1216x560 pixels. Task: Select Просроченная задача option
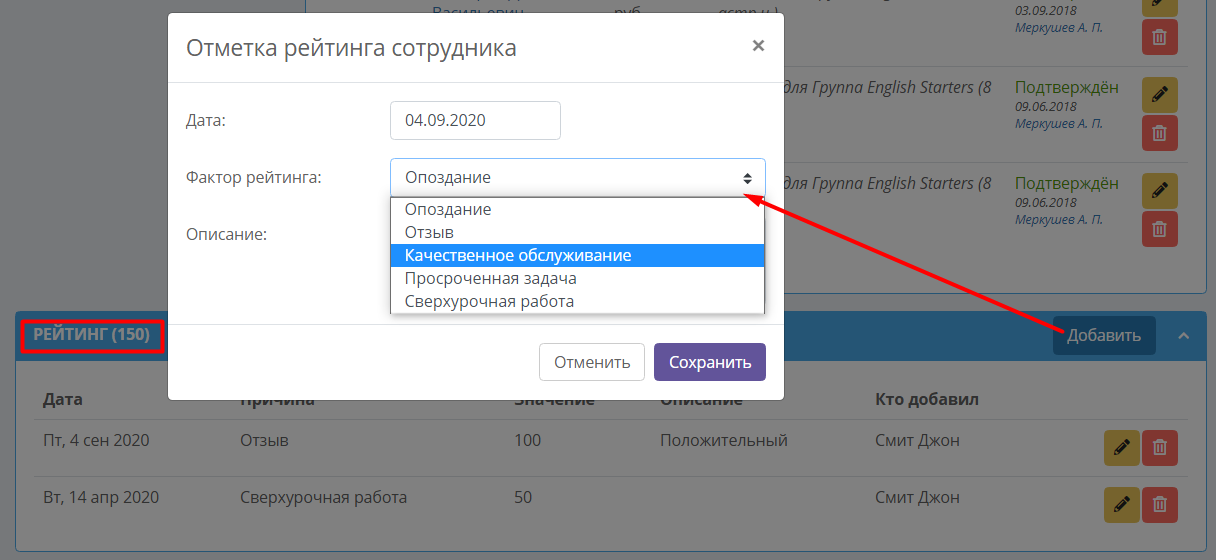[577, 278]
